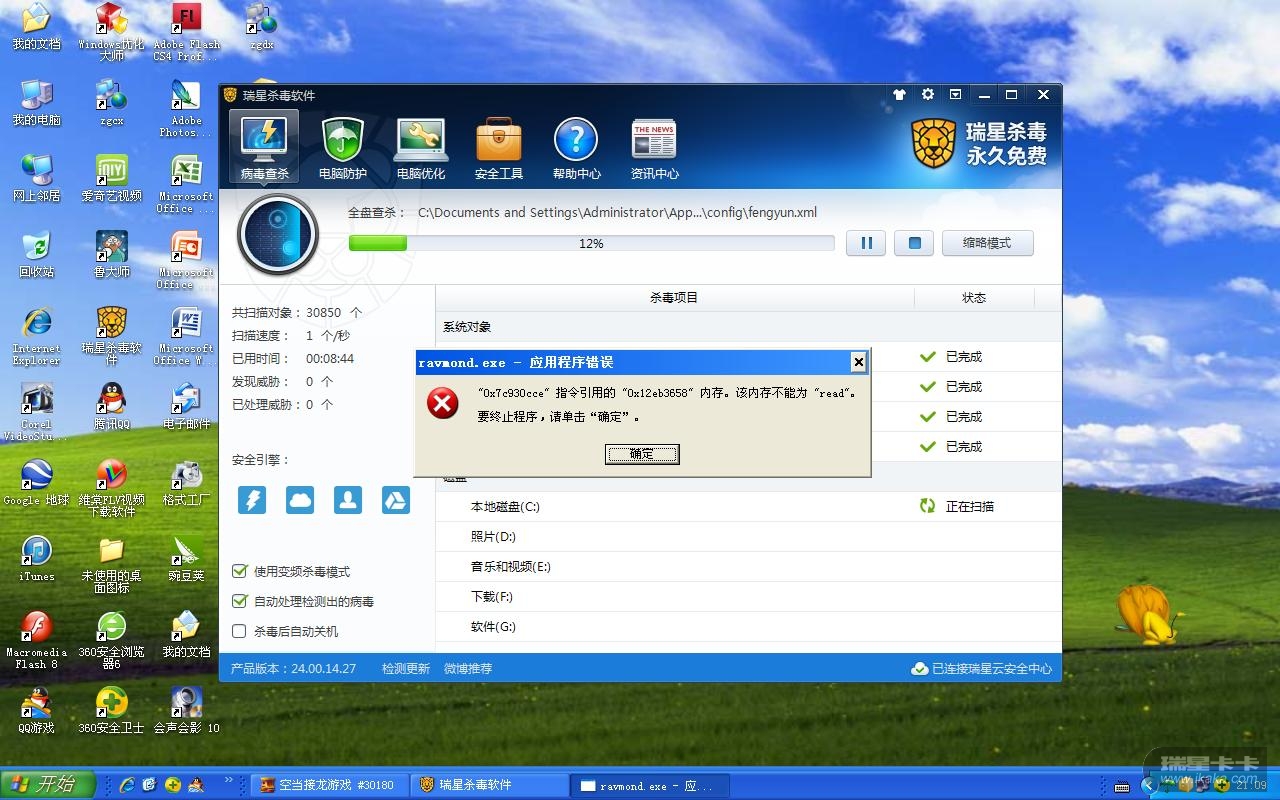
Task: Select the 软件(G:) drive row
Action: 748,626
